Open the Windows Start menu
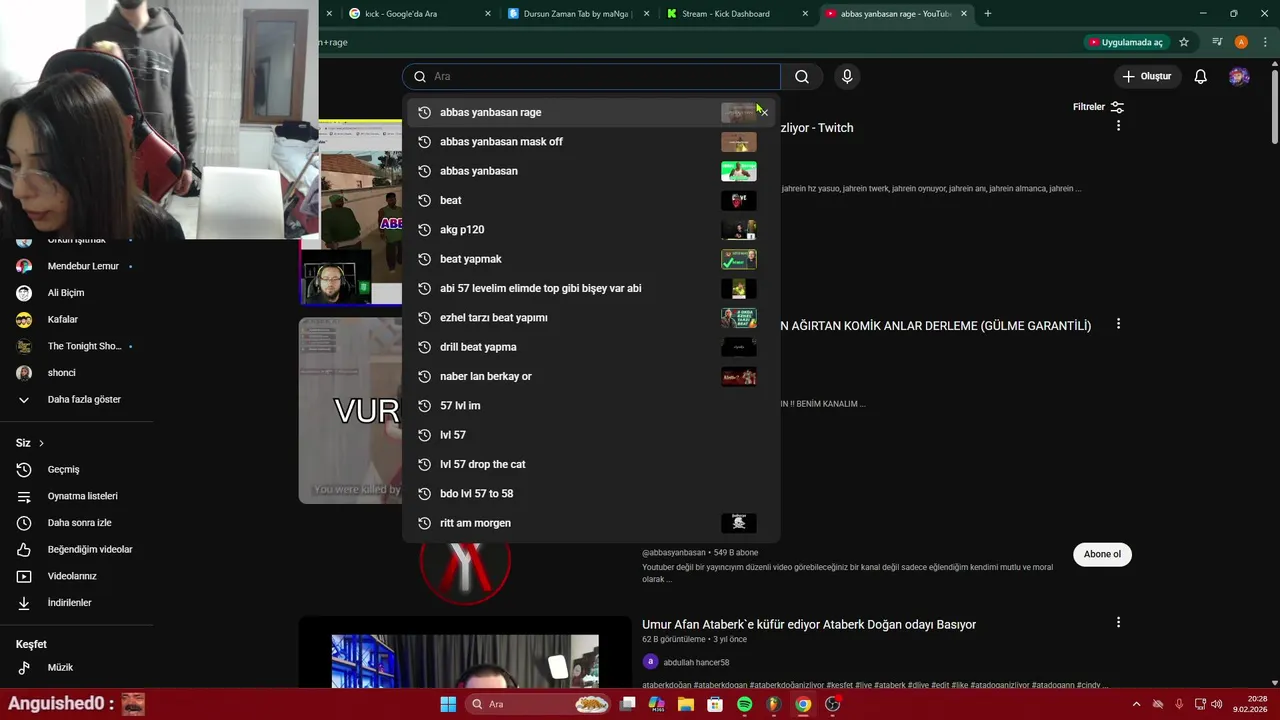Viewport: 1280px width, 720px height. (x=448, y=704)
